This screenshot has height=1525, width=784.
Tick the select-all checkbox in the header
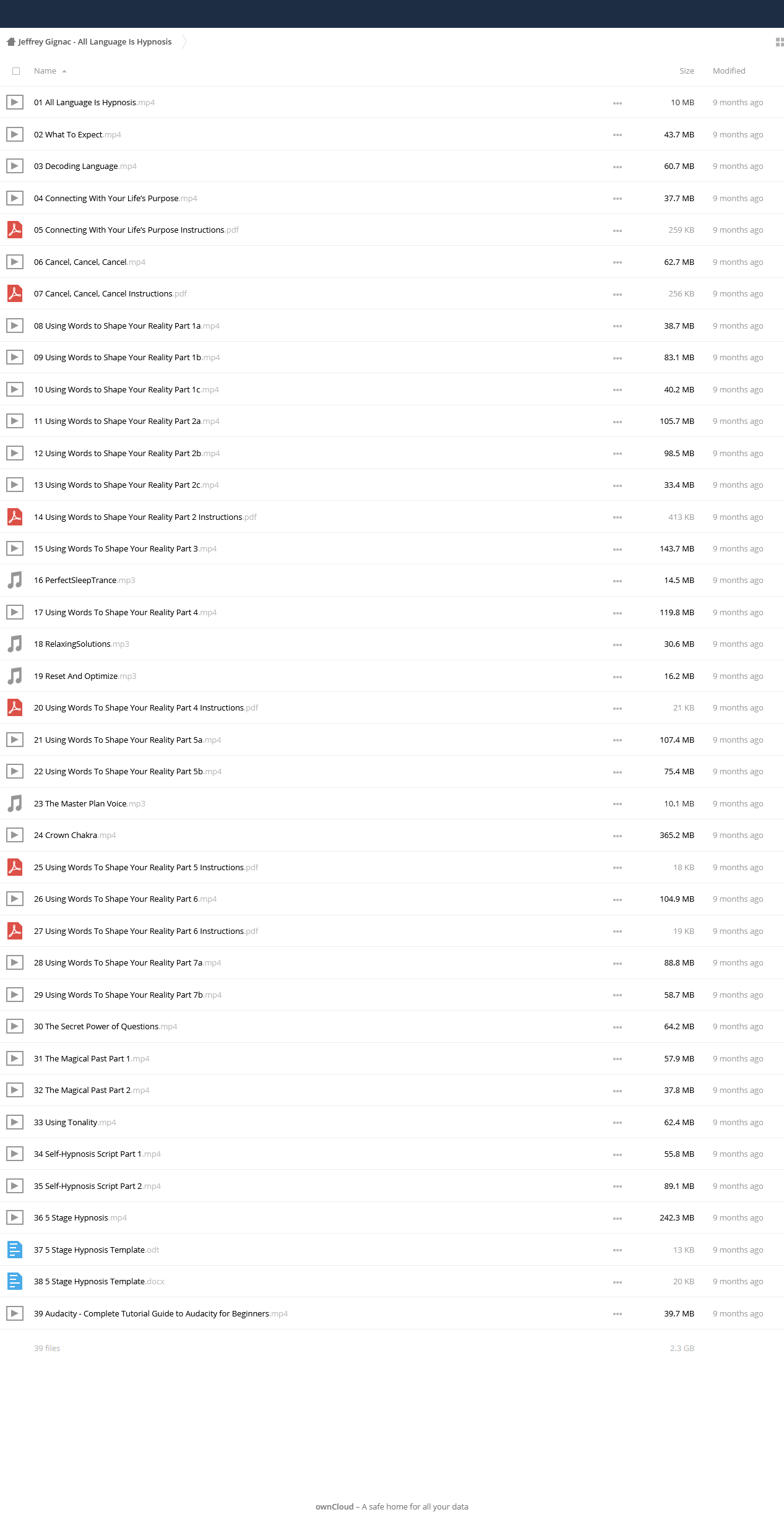(x=16, y=71)
